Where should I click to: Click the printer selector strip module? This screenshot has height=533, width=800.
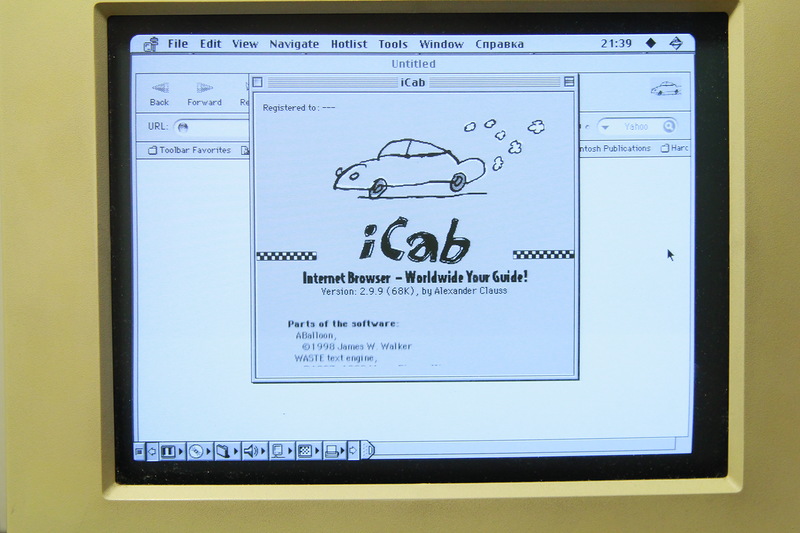click(332, 451)
